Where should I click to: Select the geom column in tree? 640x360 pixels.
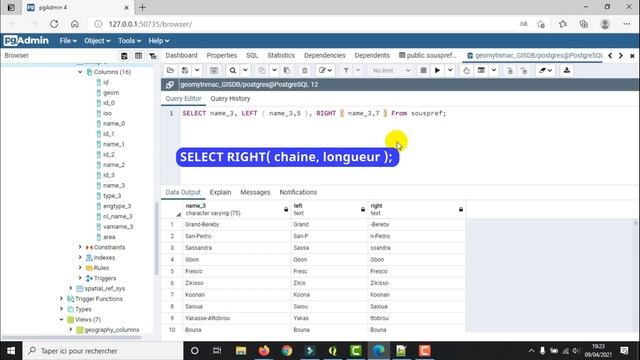[x=111, y=93]
